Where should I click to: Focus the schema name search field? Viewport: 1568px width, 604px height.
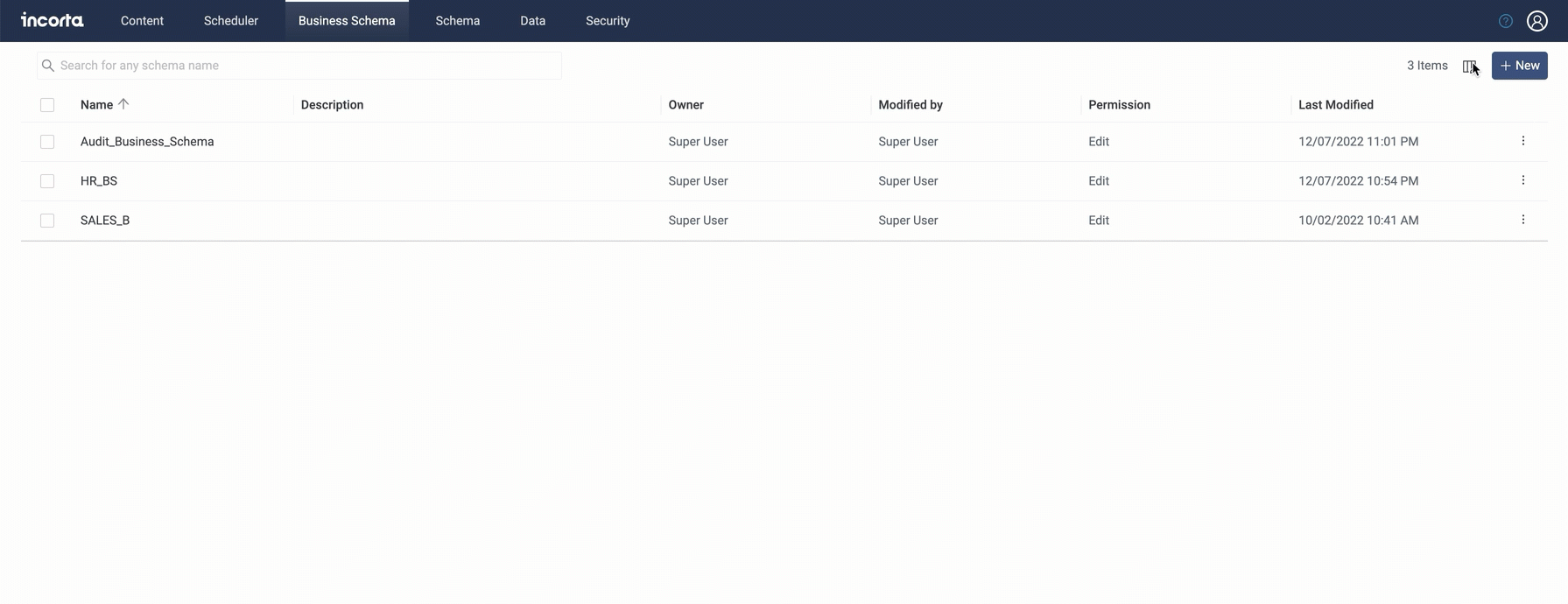click(x=299, y=66)
